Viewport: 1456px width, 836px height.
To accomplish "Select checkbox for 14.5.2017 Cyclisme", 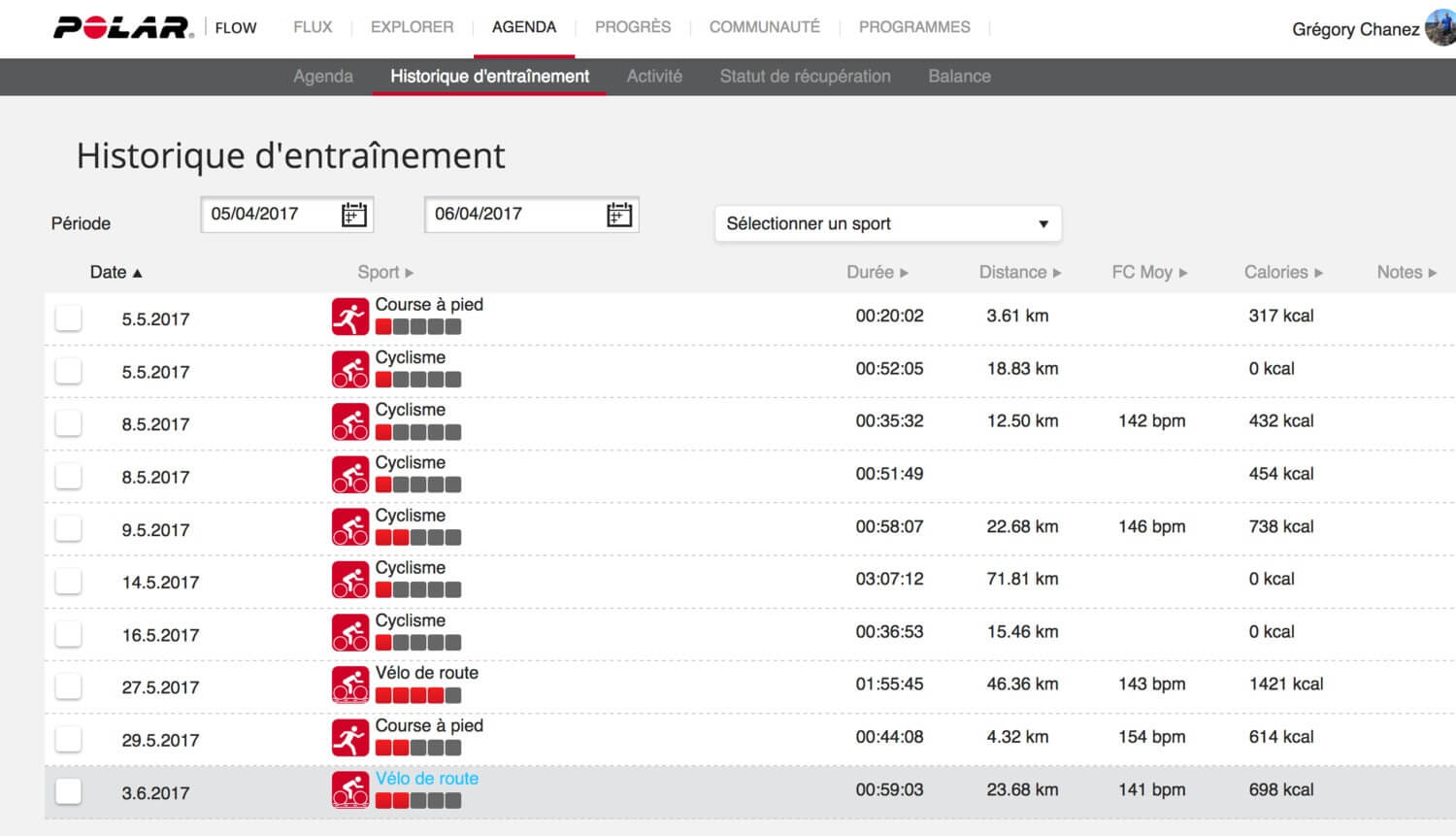I will (x=68, y=581).
